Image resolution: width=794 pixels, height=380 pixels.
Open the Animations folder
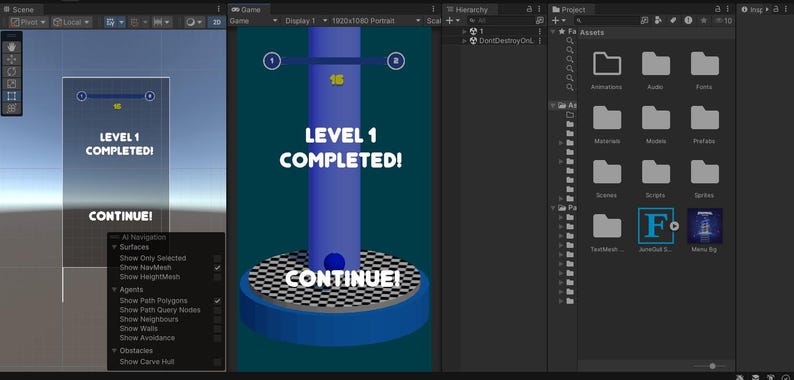point(607,70)
